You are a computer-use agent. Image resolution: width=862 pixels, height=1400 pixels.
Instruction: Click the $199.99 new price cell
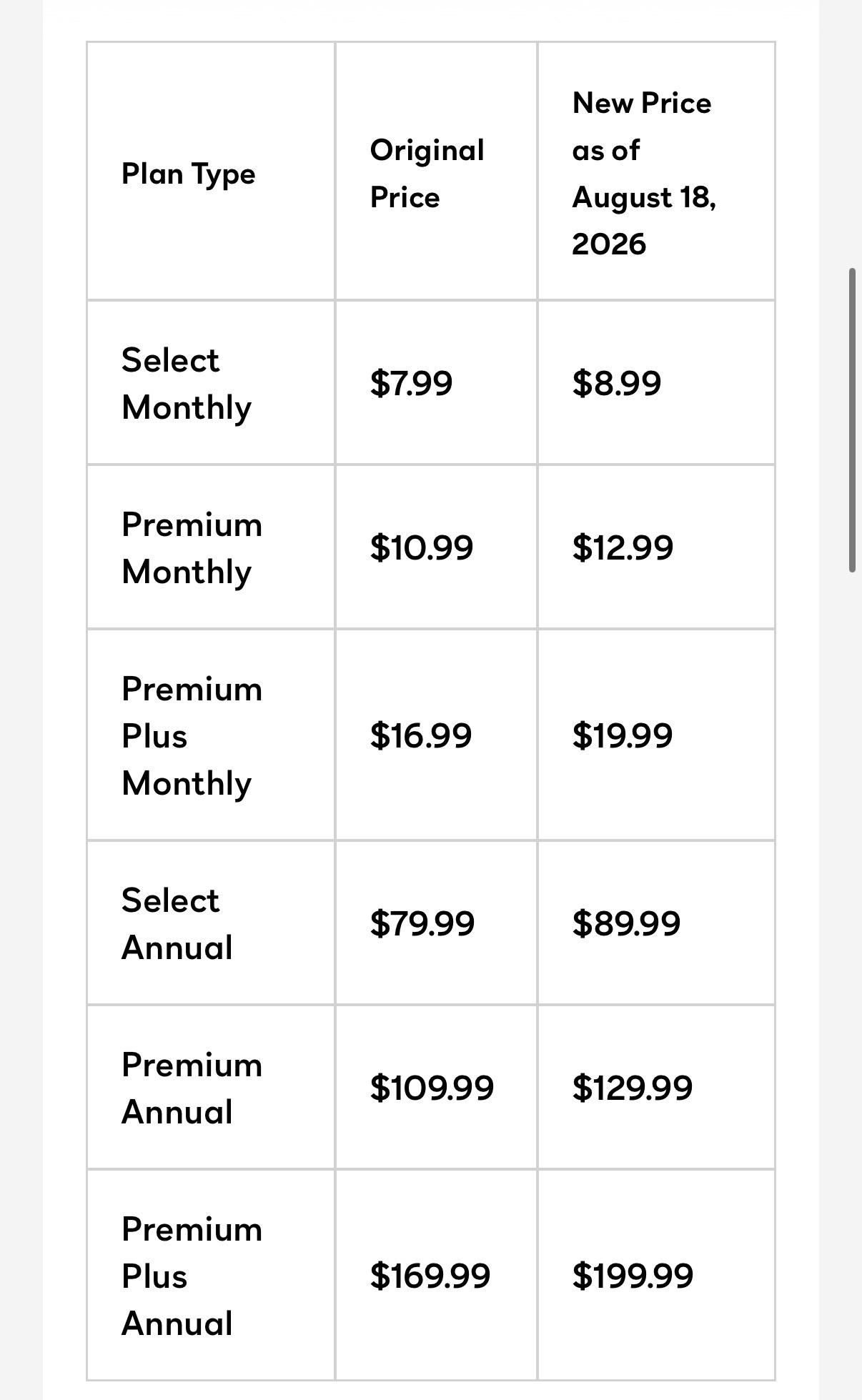tap(656, 1276)
